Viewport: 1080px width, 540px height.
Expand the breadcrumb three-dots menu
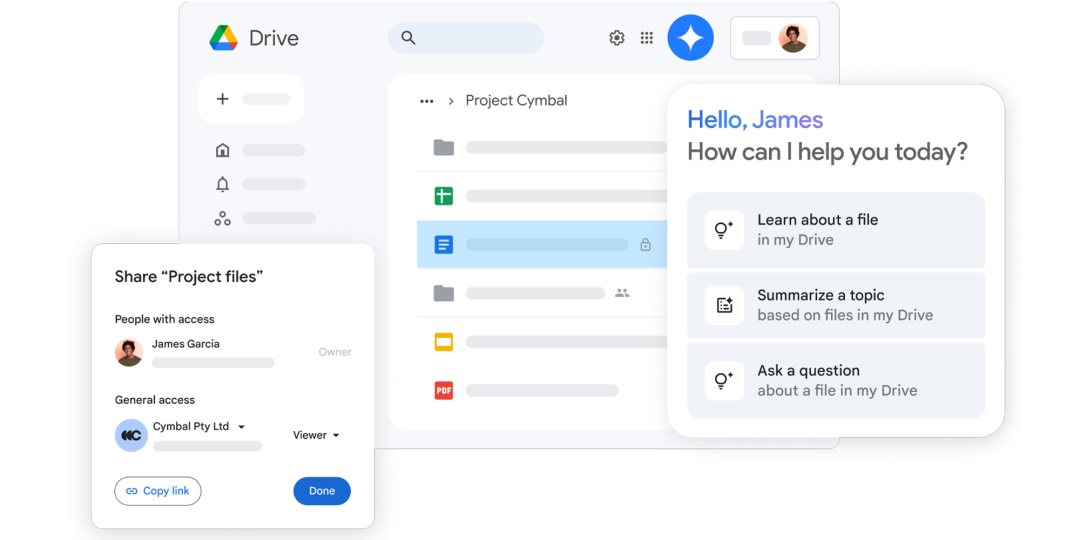(x=427, y=101)
